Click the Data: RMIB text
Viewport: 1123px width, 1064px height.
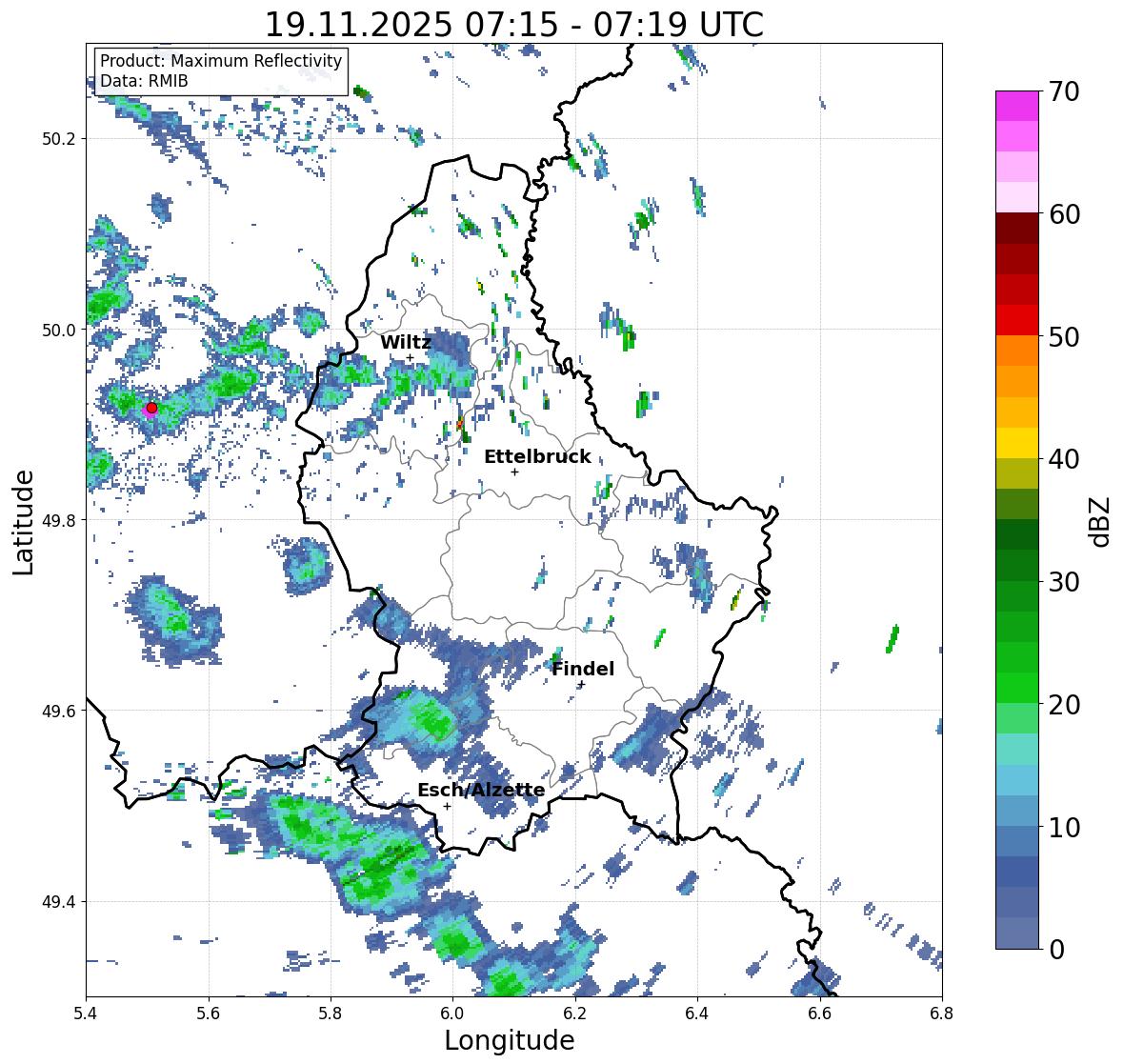144,81
